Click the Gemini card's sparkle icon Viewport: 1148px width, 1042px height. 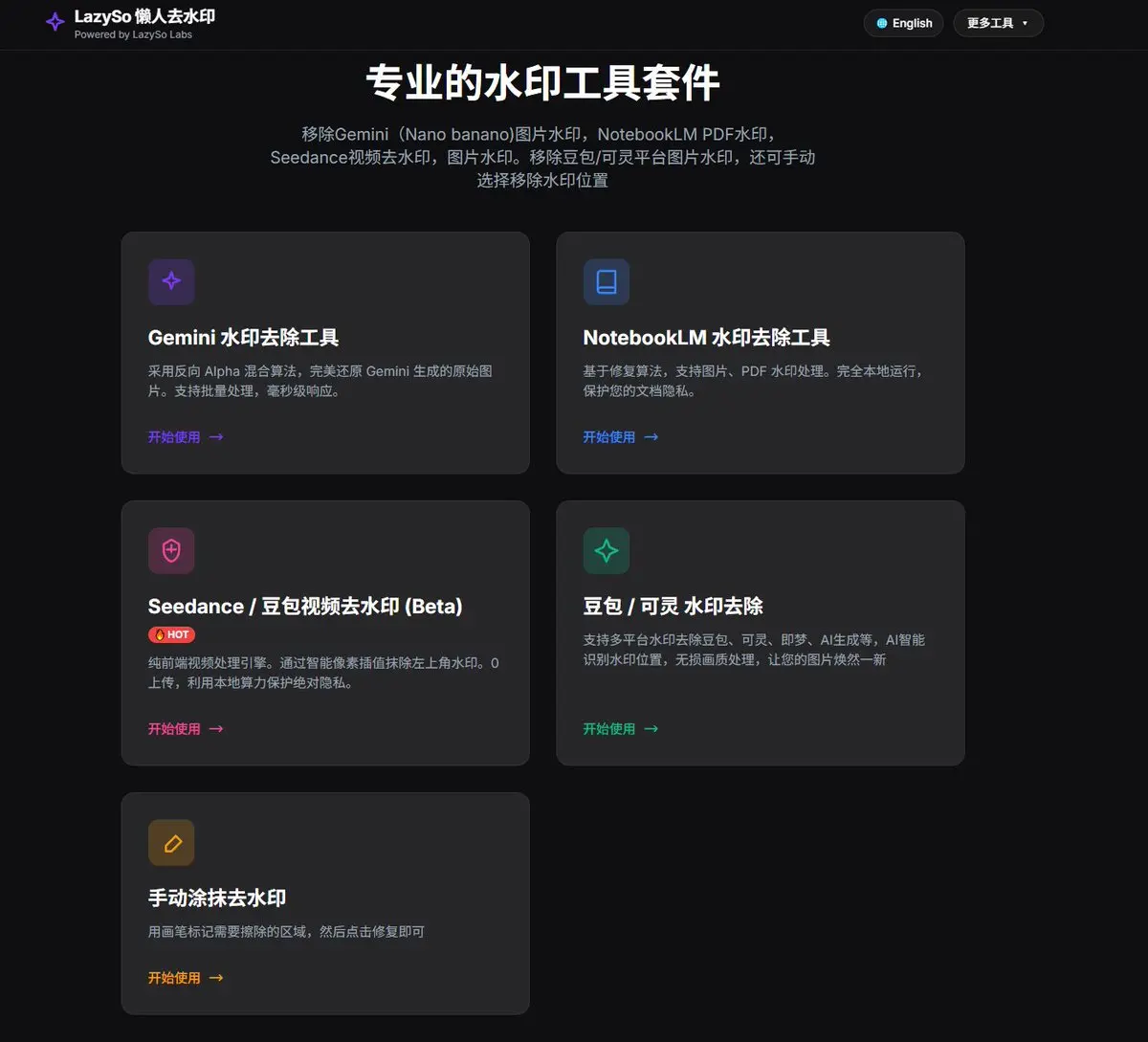171,281
